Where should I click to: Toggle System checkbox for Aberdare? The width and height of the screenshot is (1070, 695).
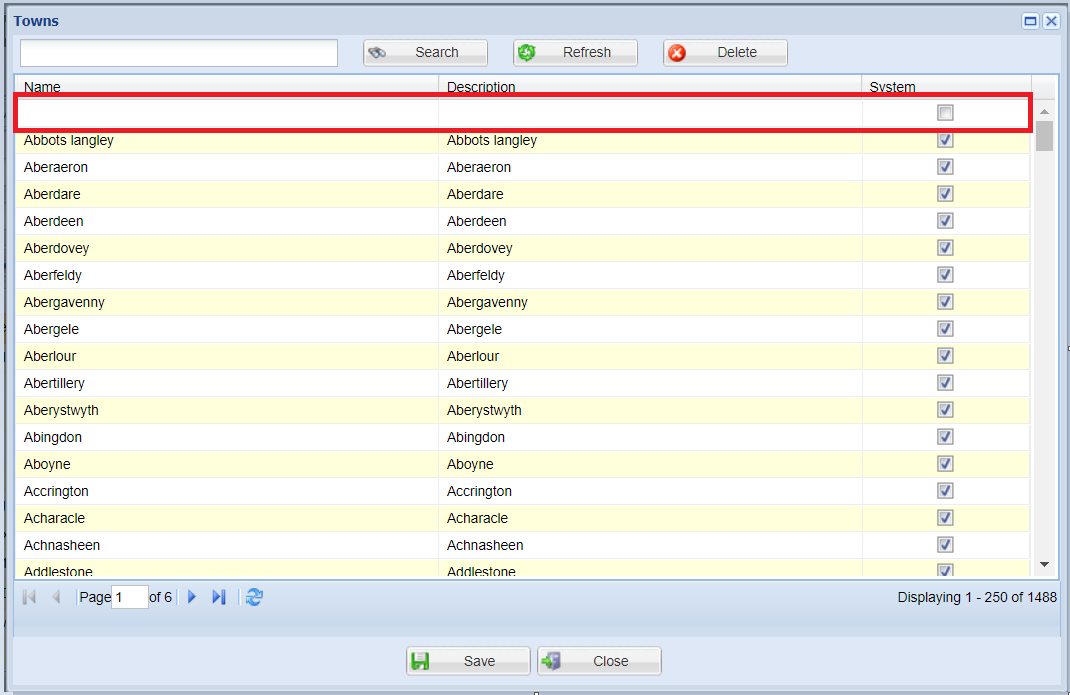pos(945,194)
